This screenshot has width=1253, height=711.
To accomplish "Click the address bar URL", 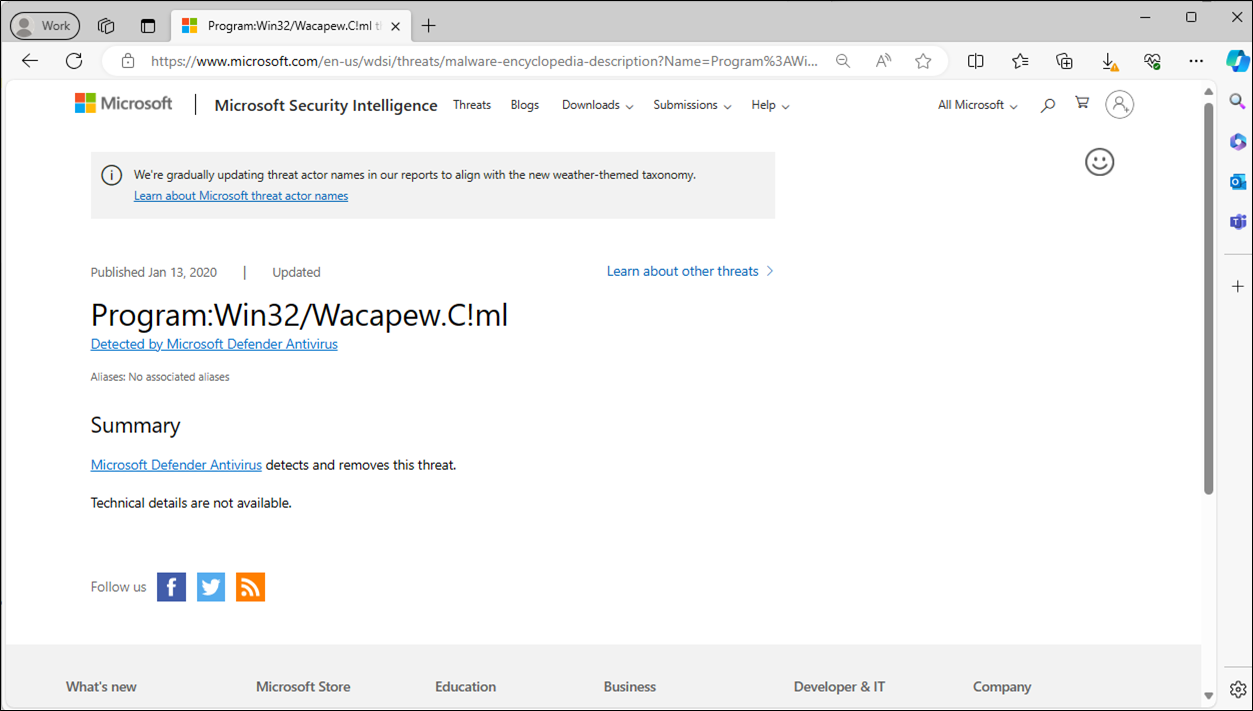I will (x=484, y=61).
